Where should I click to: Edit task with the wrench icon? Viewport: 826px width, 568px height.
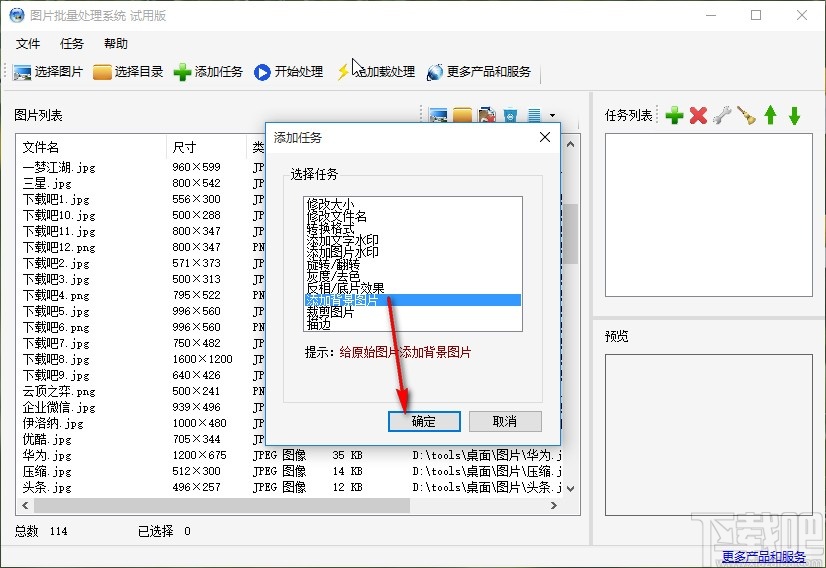[722, 115]
